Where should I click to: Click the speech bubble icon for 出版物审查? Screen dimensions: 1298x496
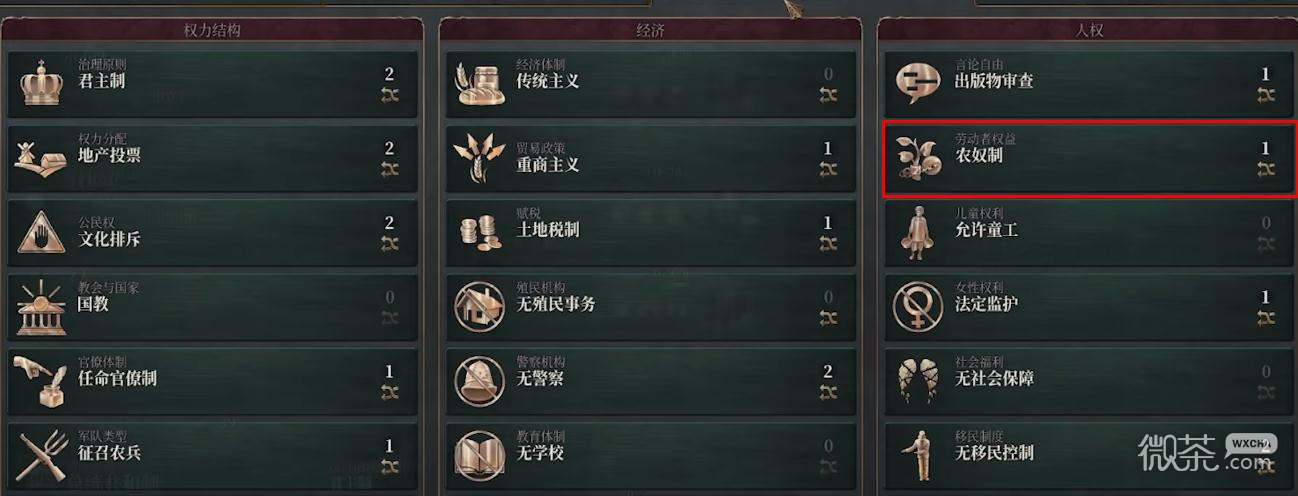point(918,83)
